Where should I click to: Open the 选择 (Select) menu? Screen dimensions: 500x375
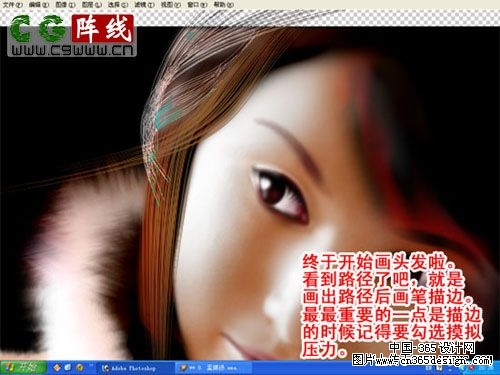click(118, 5)
